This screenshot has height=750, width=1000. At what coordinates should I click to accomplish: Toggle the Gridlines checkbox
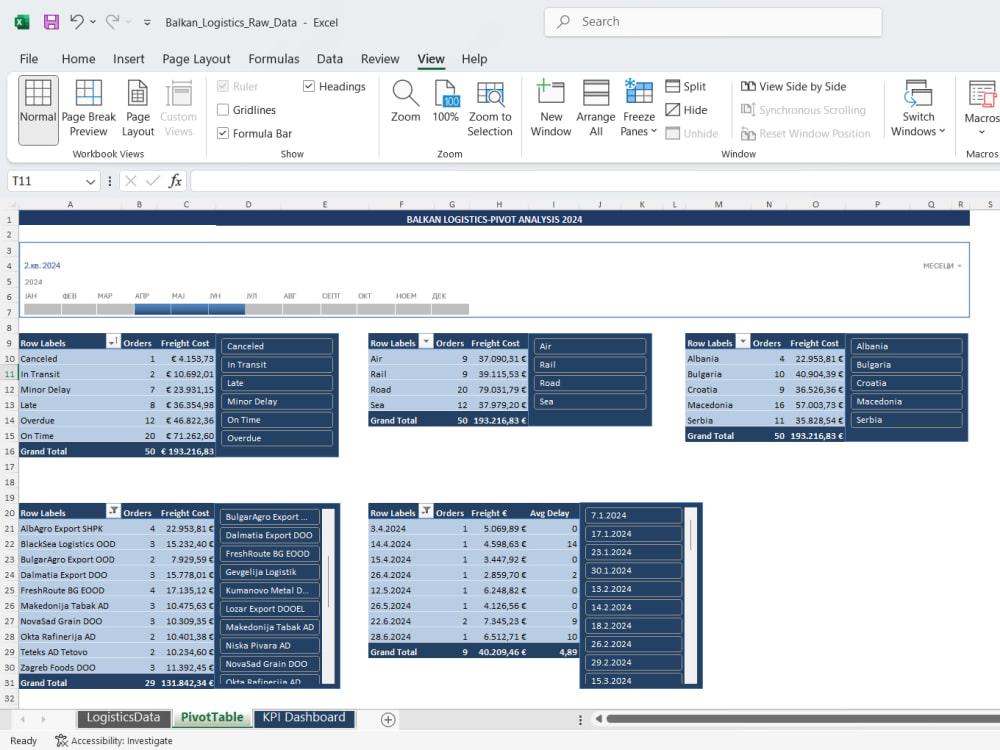pyautogui.click(x=223, y=110)
